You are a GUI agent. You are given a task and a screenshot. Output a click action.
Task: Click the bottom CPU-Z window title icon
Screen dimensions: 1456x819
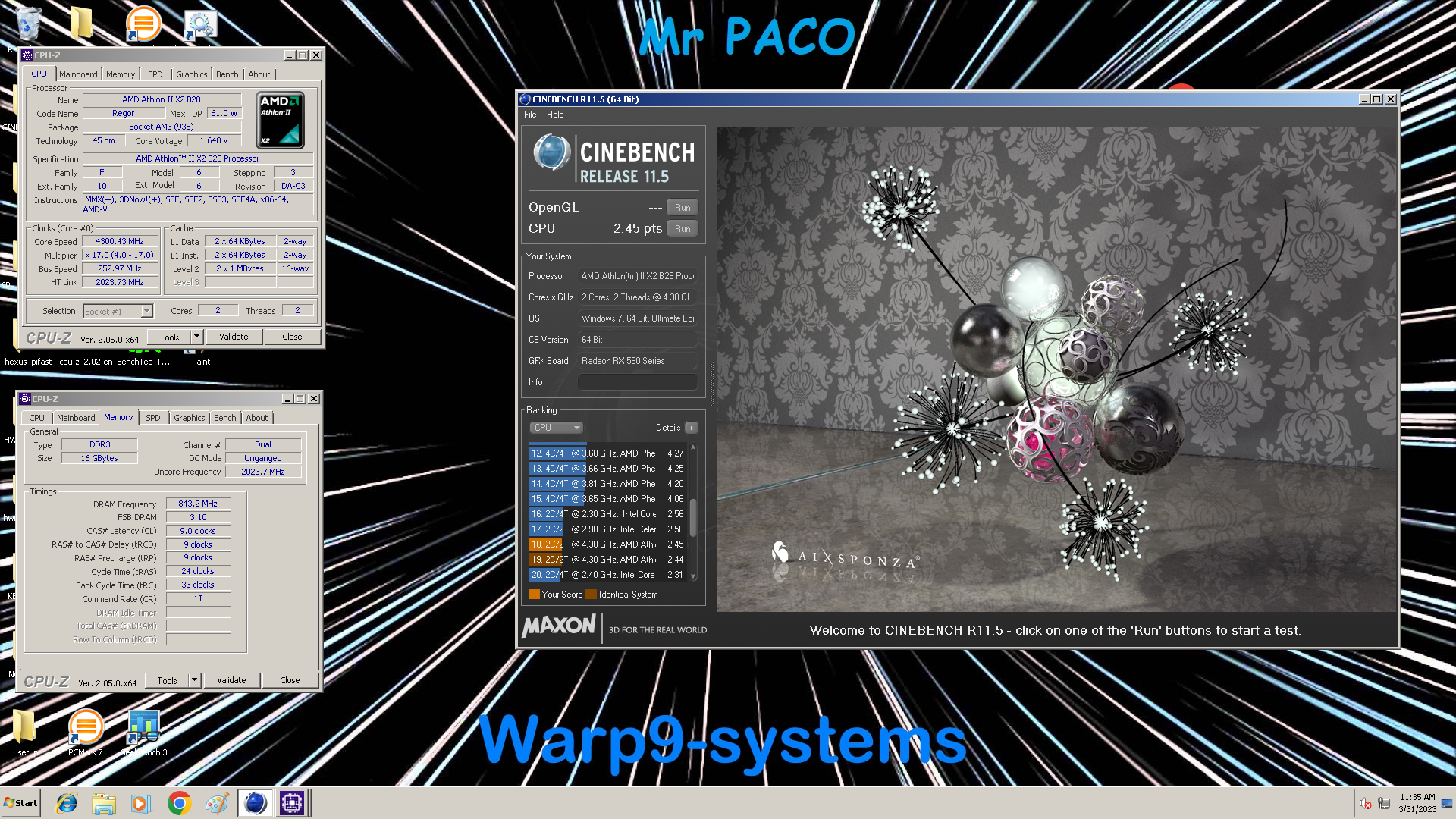pyautogui.click(x=25, y=399)
